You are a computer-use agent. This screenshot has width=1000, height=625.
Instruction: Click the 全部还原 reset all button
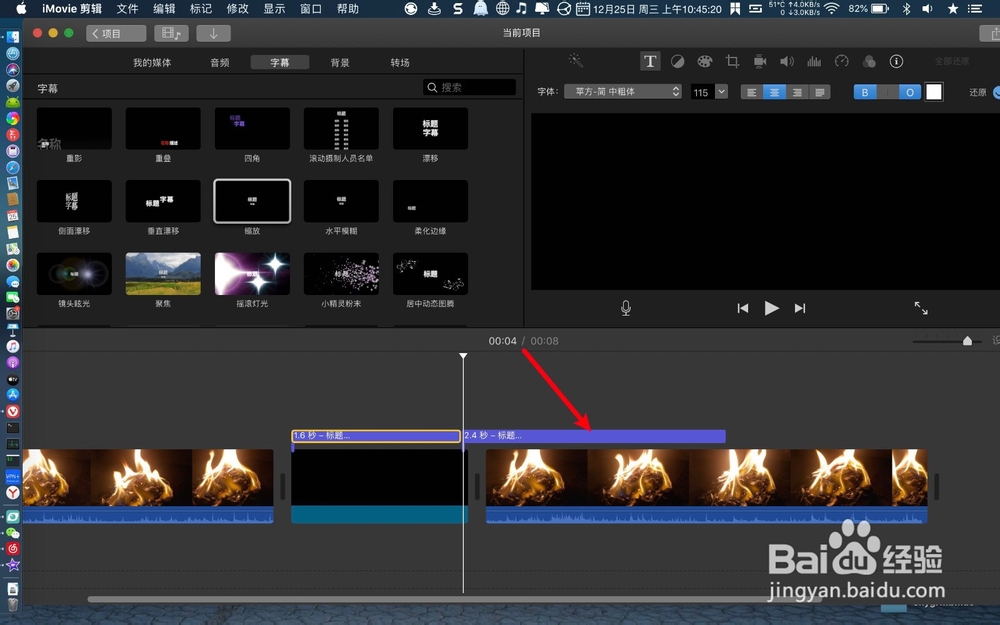(x=952, y=61)
